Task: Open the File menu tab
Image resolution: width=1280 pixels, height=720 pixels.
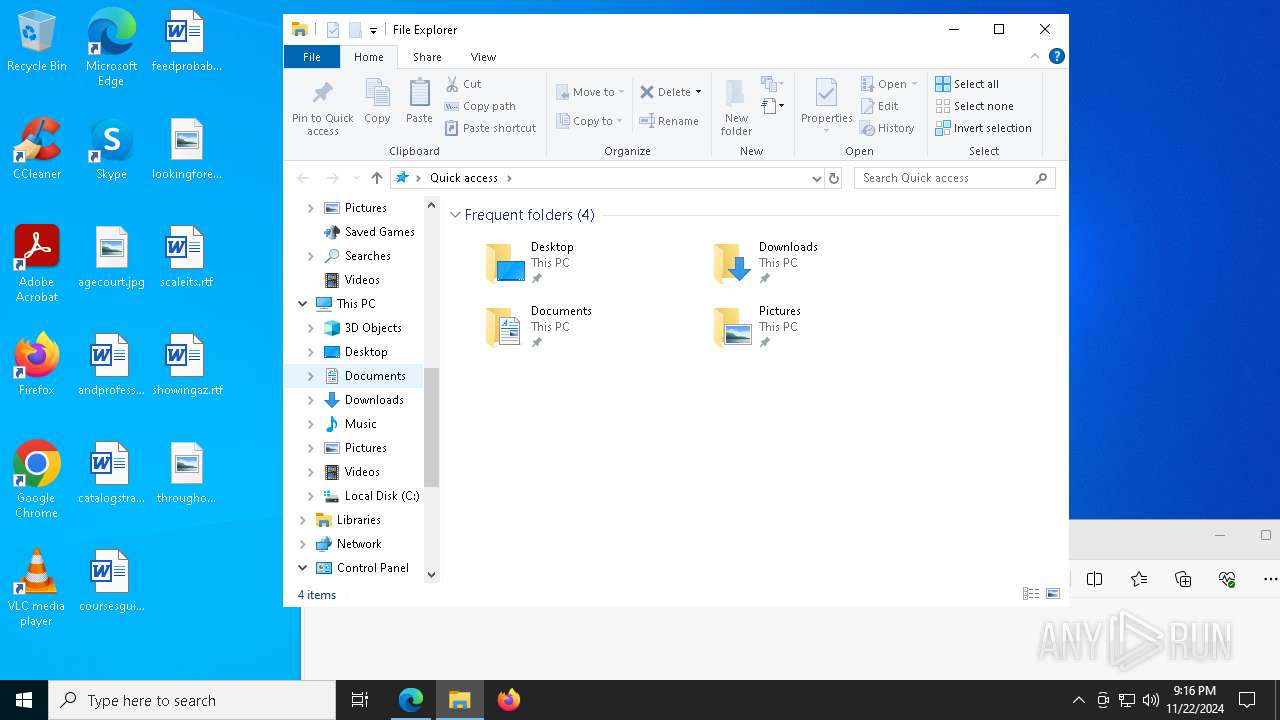Action: coord(312,57)
